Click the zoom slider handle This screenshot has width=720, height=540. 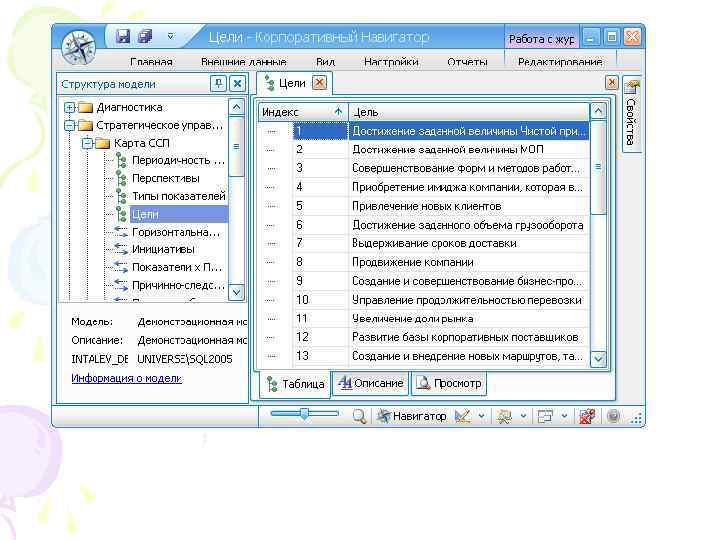click(x=304, y=413)
